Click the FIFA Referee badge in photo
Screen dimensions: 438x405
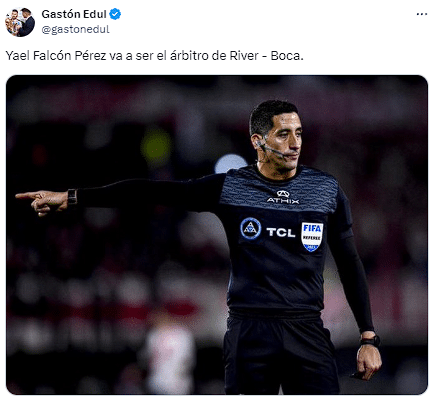tap(312, 236)
